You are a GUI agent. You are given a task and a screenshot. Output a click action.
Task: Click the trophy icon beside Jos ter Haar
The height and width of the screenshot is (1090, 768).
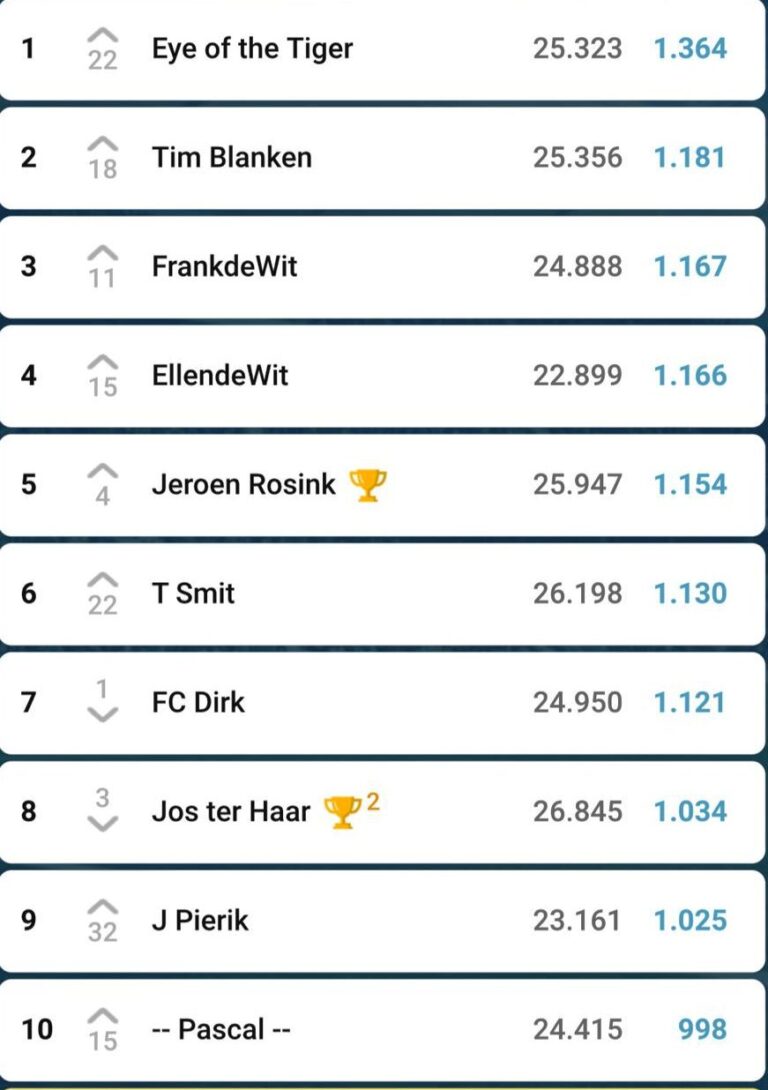click(x=343, y=812)
